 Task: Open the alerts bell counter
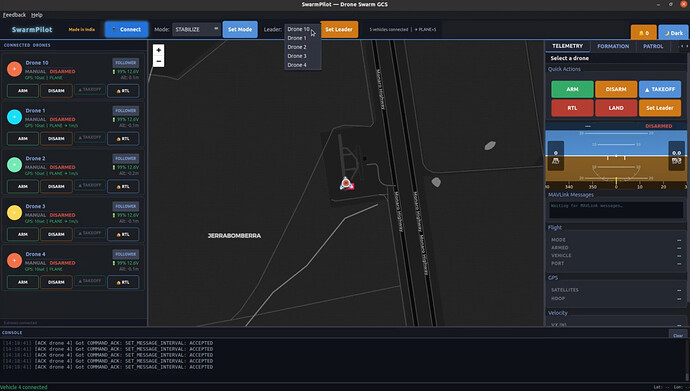point(643,33)
